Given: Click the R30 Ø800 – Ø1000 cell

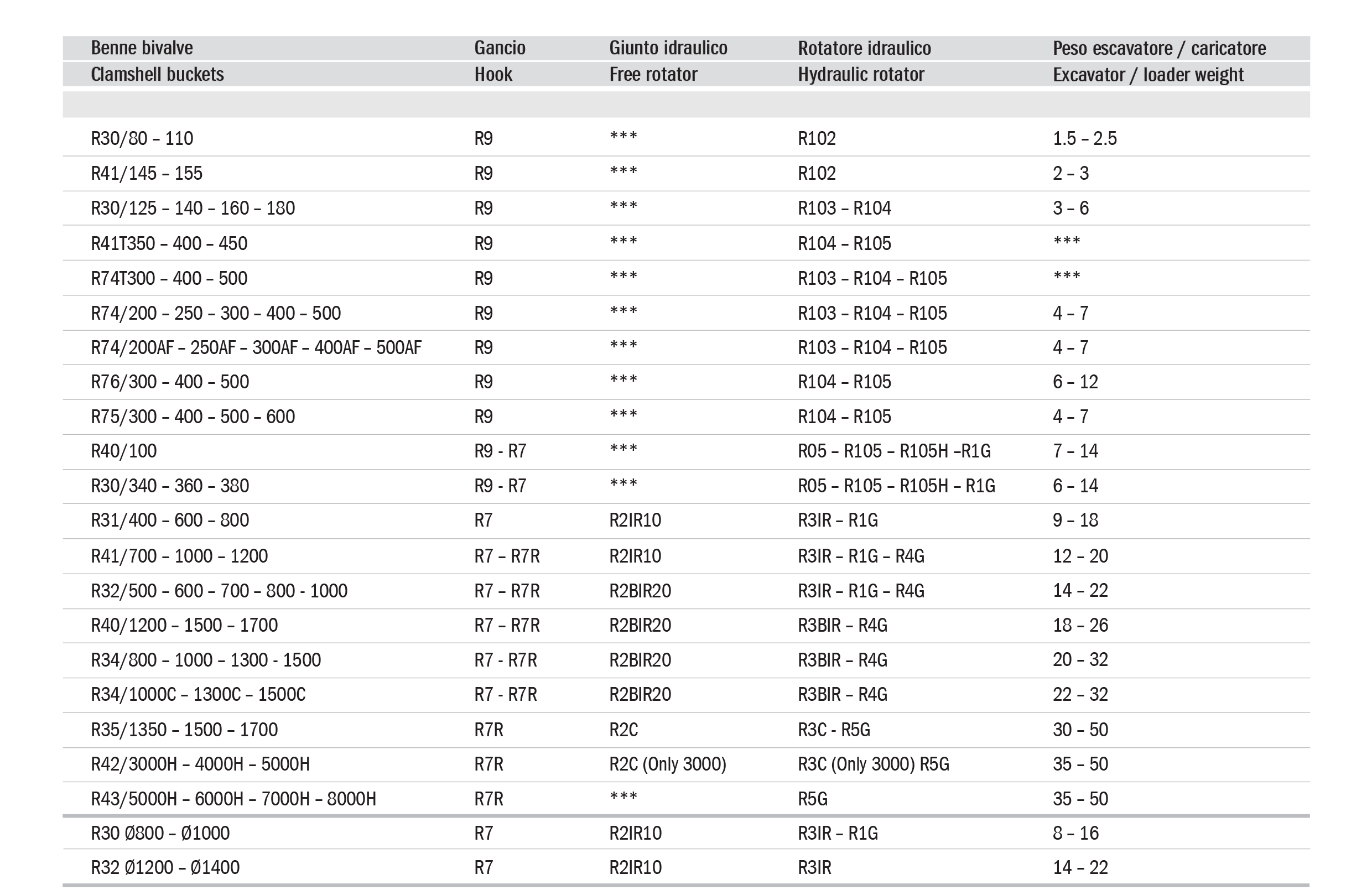Looking at the screenshot, I should point(160,832).
